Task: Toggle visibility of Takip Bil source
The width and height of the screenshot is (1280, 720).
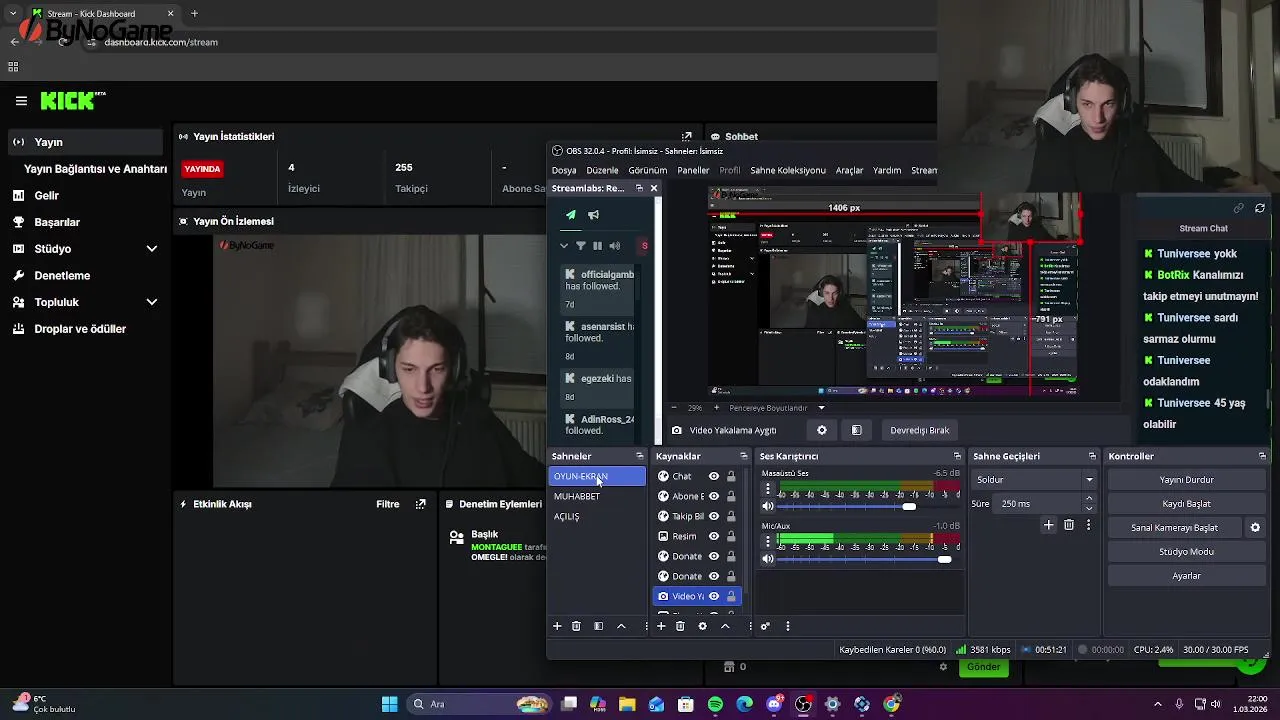Action: (x=714, y=516)
